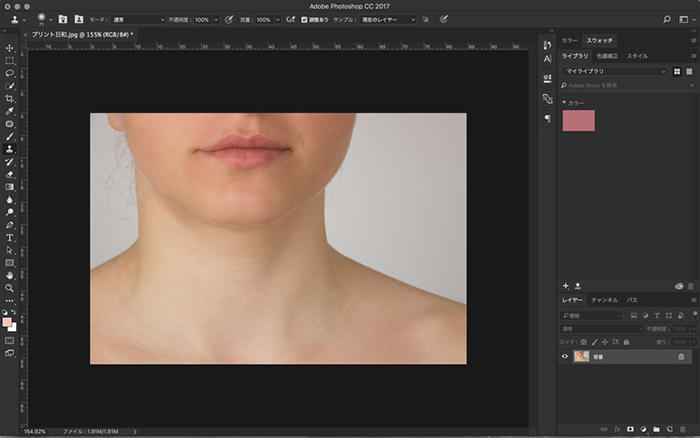Screen dimensions: 700x438
Task: Open the 流量 flow dropdown arrow
Action: (278, 20)
